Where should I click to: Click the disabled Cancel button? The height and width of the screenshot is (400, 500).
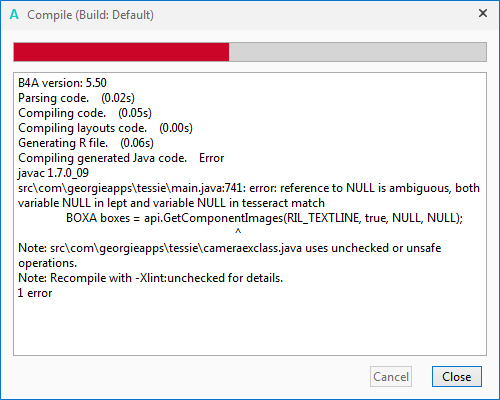coord(391,377)
